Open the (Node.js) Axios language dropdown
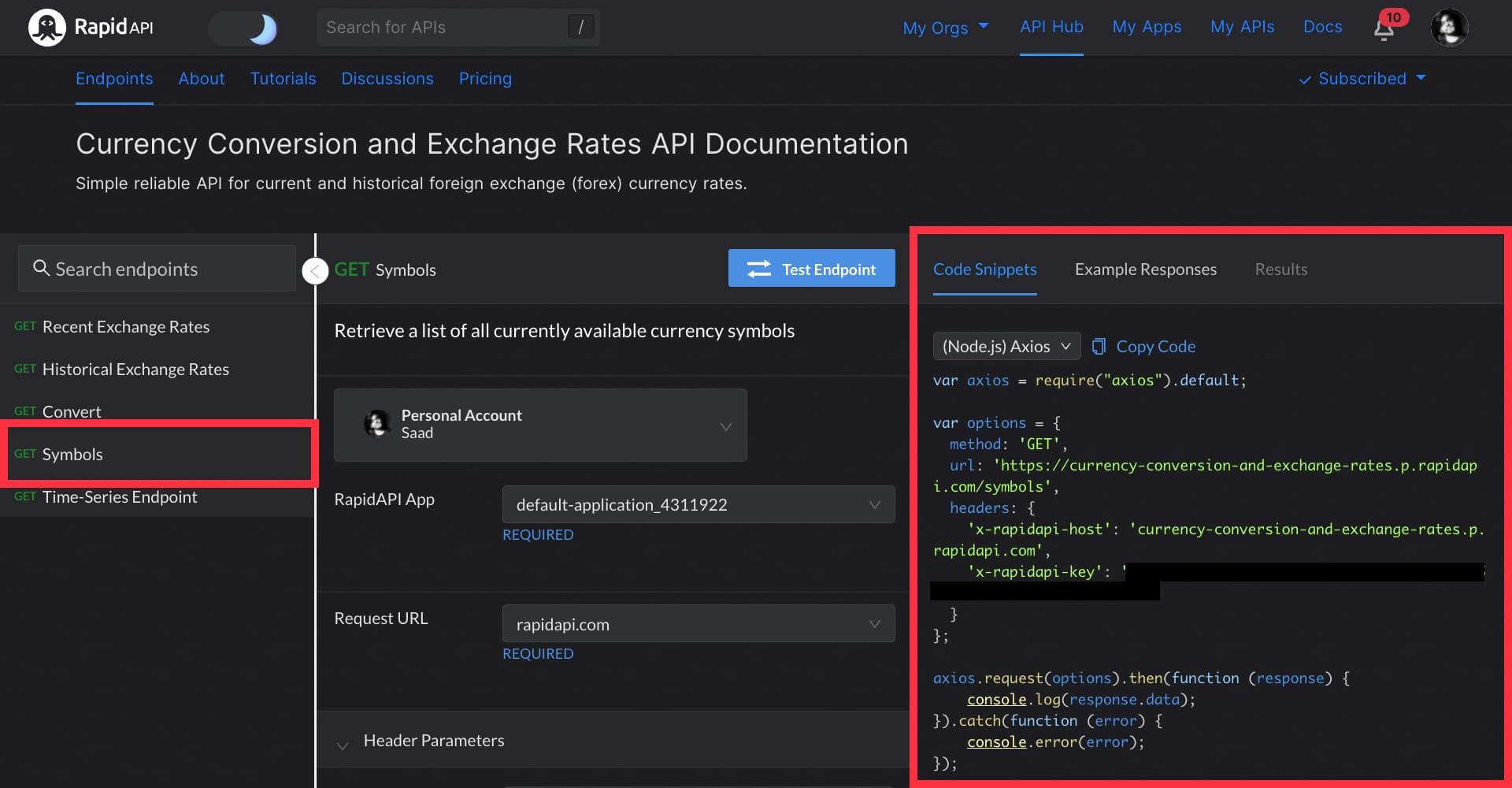 [1006, 346]
